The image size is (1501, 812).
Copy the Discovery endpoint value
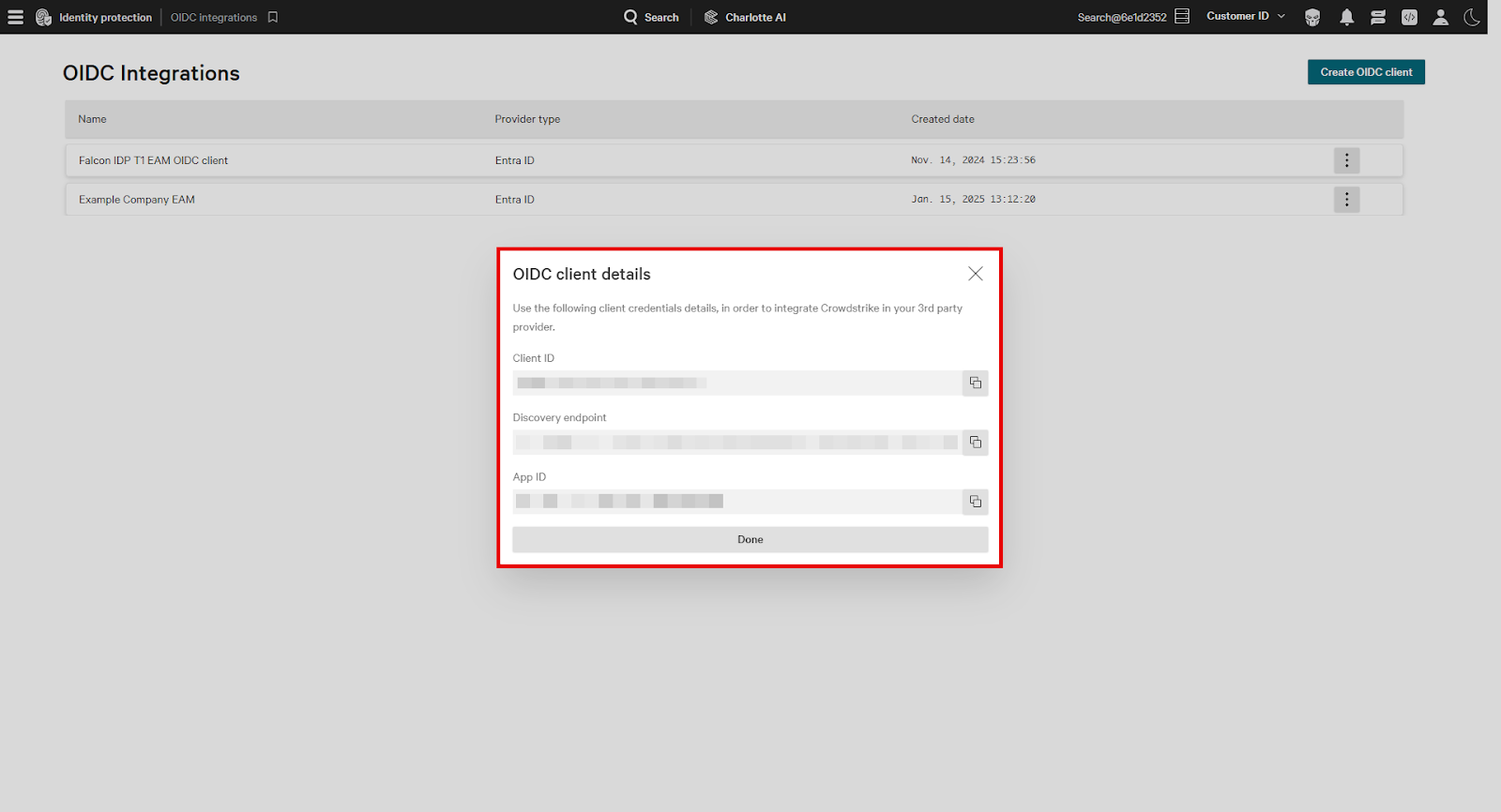coord(975,443)
